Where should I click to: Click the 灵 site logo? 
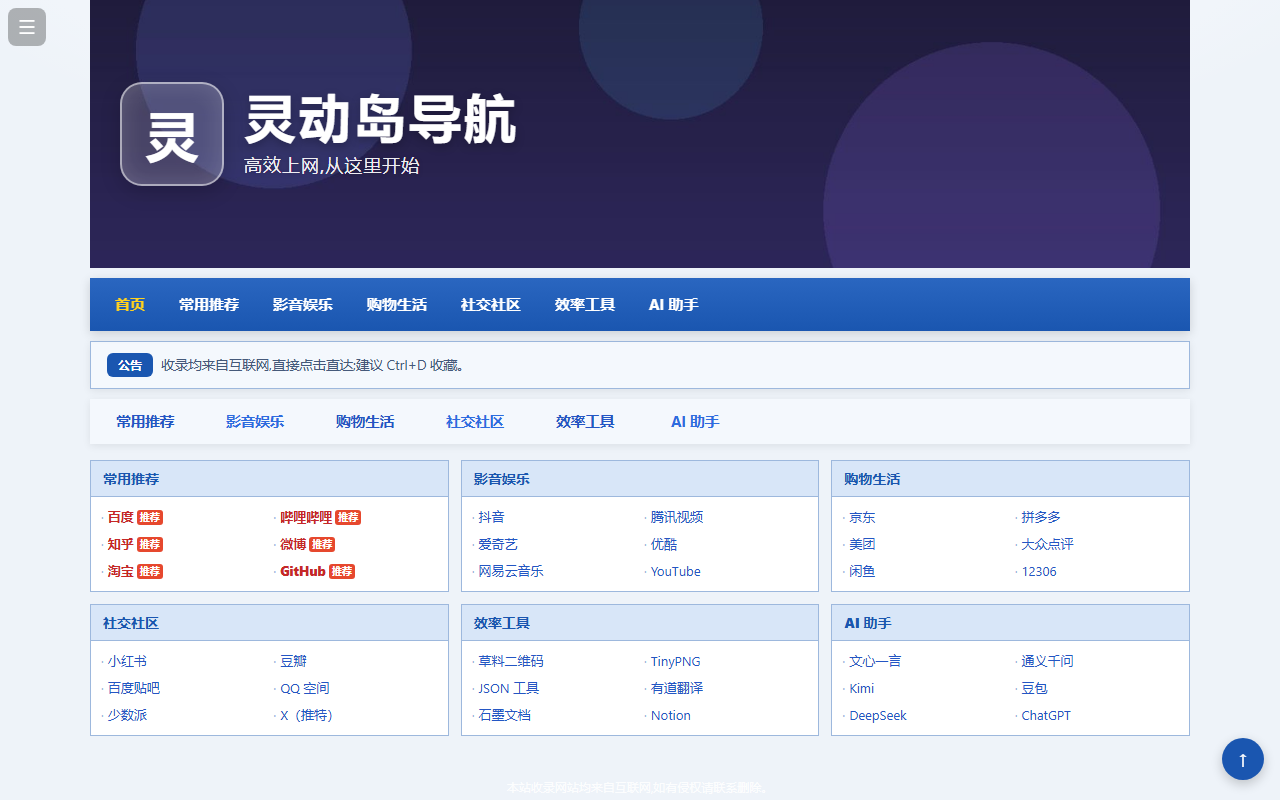click(x=172, y=134)
